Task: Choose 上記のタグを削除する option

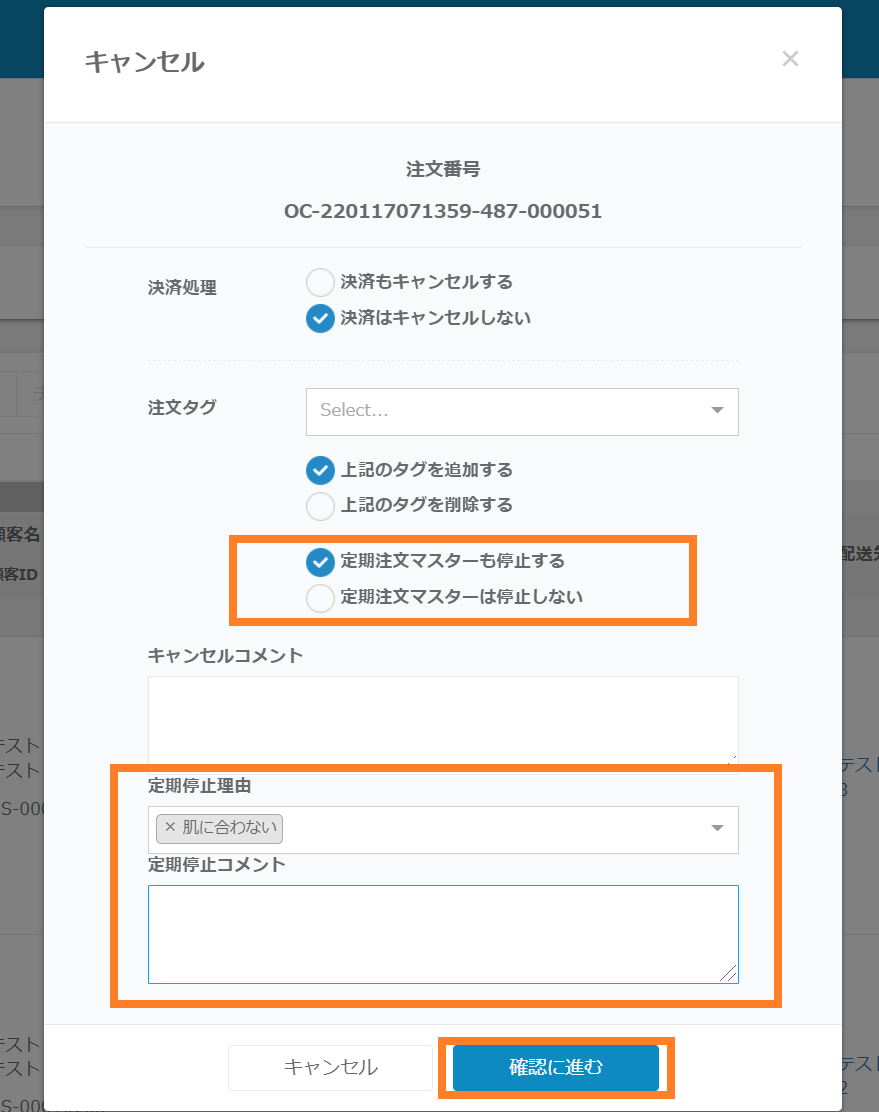Action: (x=320, y=505)
